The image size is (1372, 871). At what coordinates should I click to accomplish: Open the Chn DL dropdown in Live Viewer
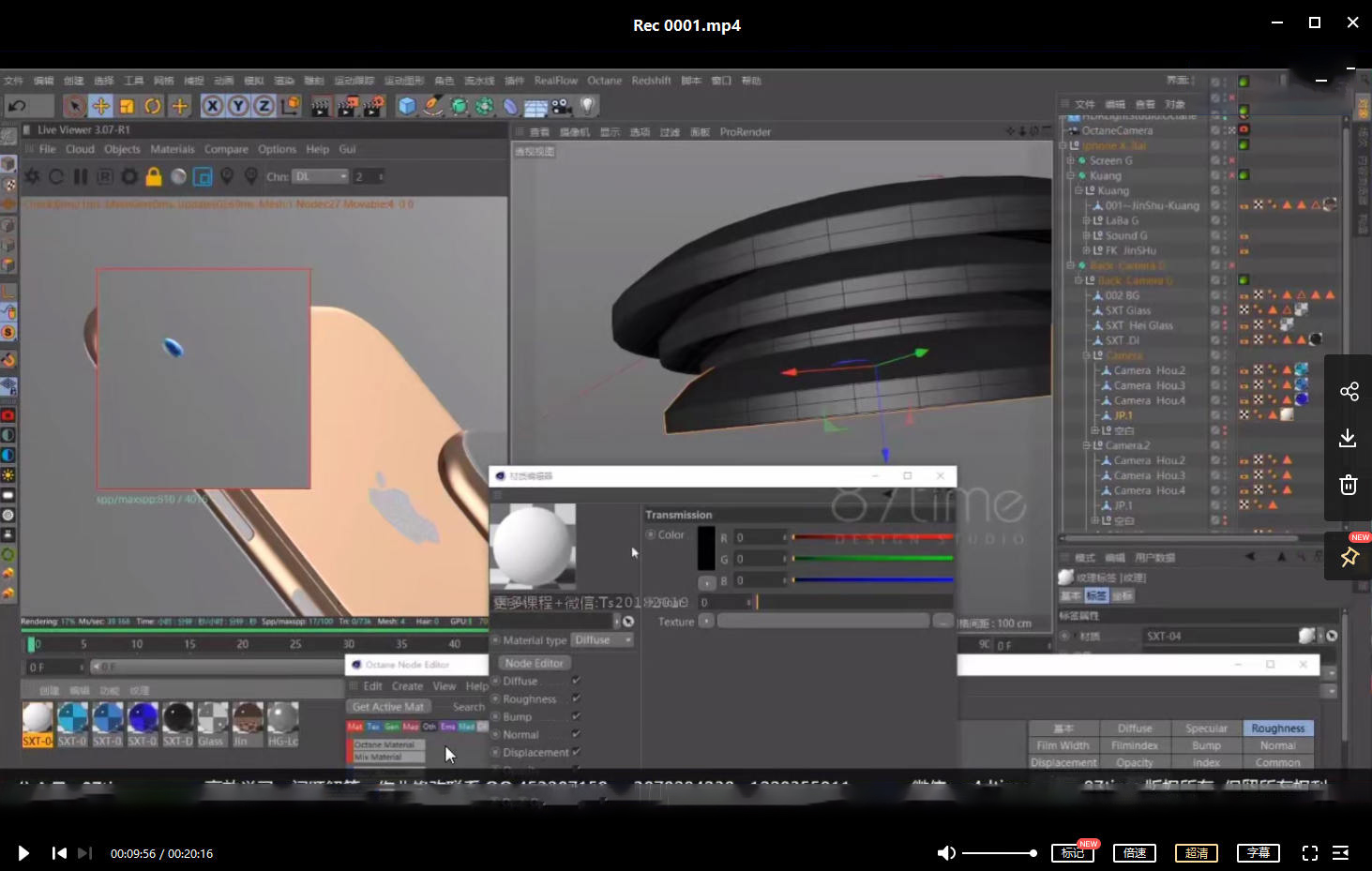(319, 176)
